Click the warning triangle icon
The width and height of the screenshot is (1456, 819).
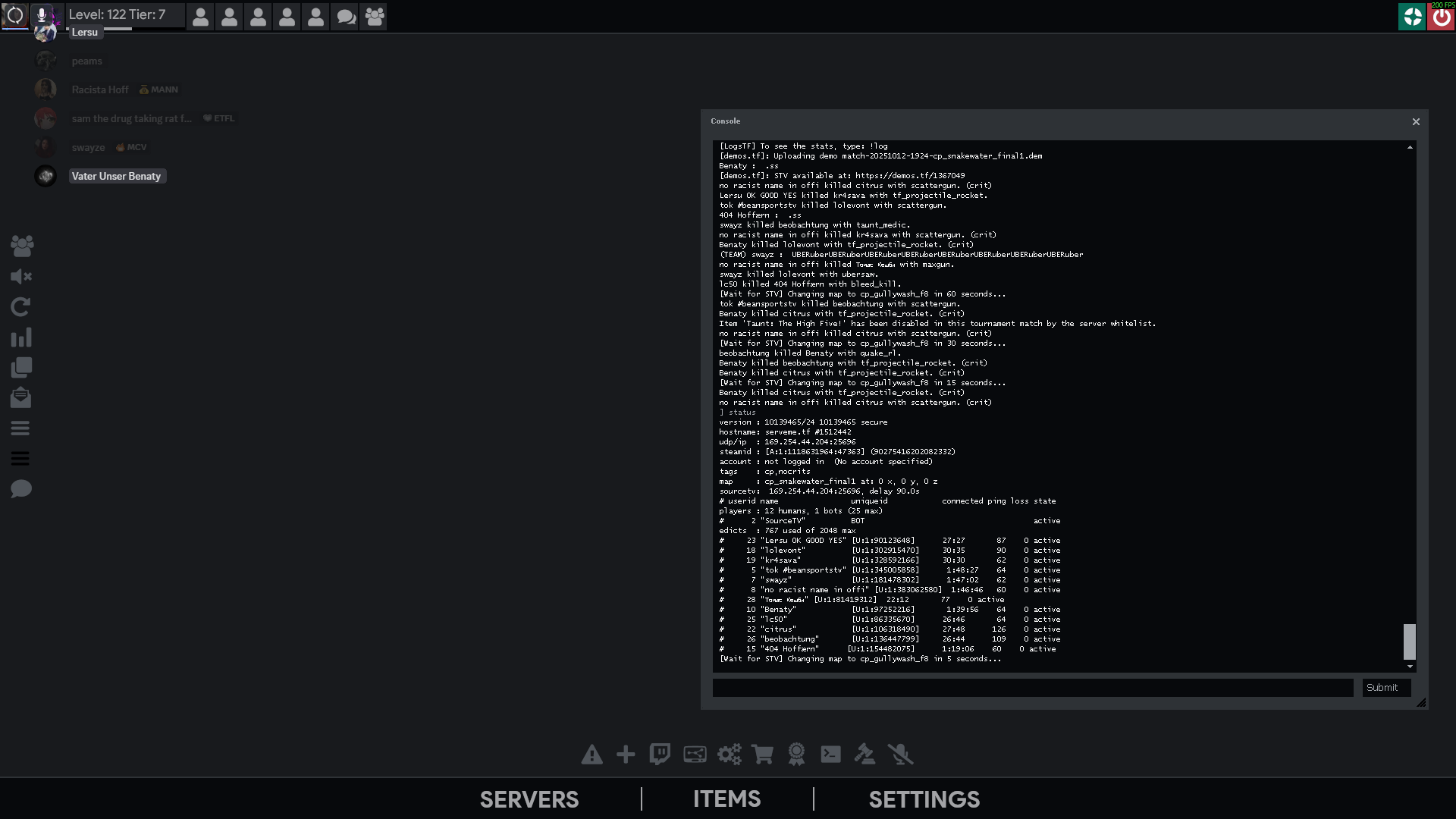(592, 755)
